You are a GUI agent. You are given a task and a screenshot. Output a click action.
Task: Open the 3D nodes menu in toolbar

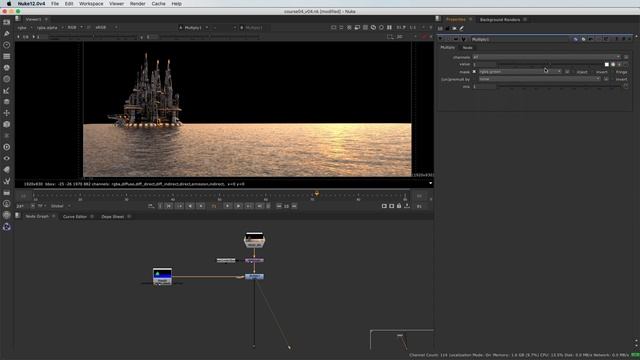[7, 124]
